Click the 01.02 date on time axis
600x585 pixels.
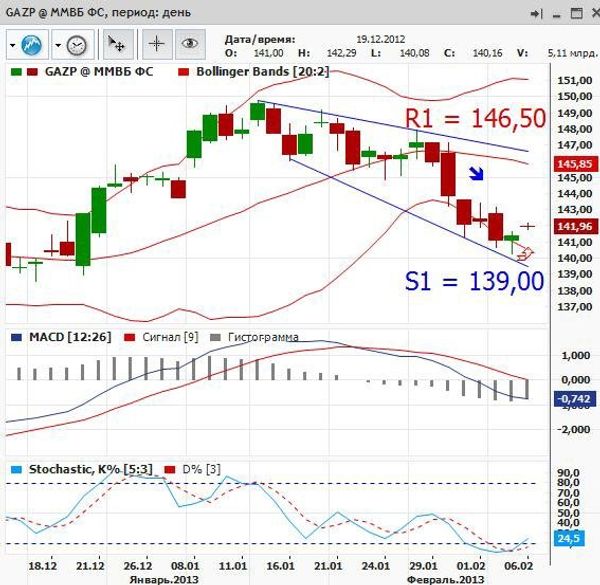(x=471, y=566)
